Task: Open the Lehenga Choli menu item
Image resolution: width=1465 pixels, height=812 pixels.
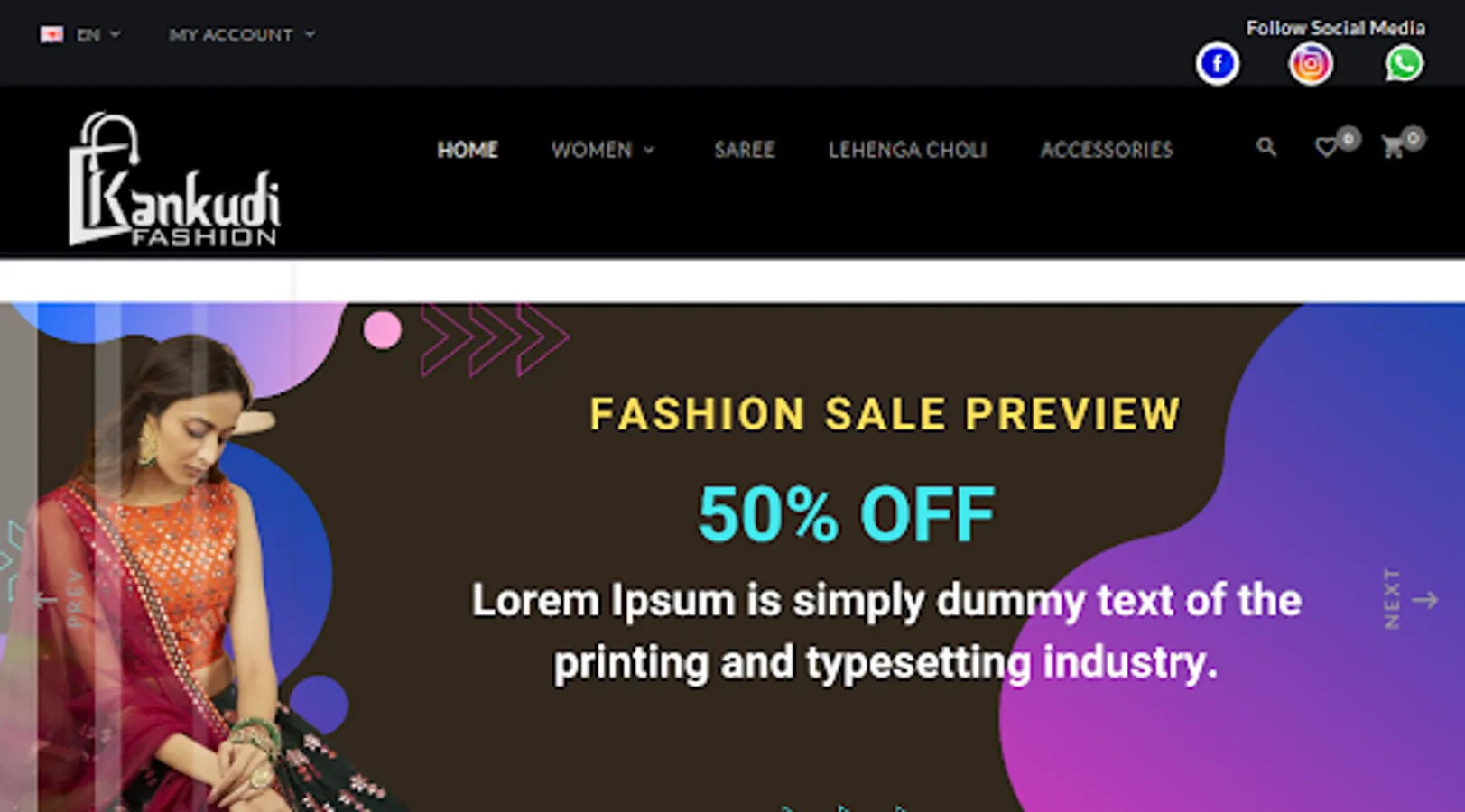Action: [x=908, y=150]
